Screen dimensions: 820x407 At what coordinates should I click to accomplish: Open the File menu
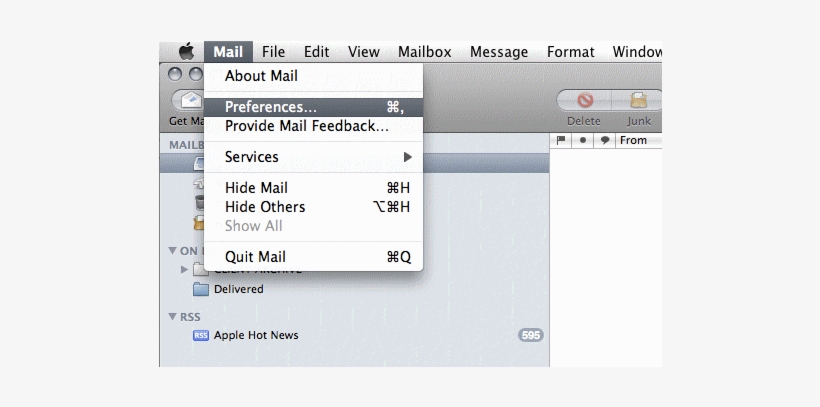click(x=274, y=52)
